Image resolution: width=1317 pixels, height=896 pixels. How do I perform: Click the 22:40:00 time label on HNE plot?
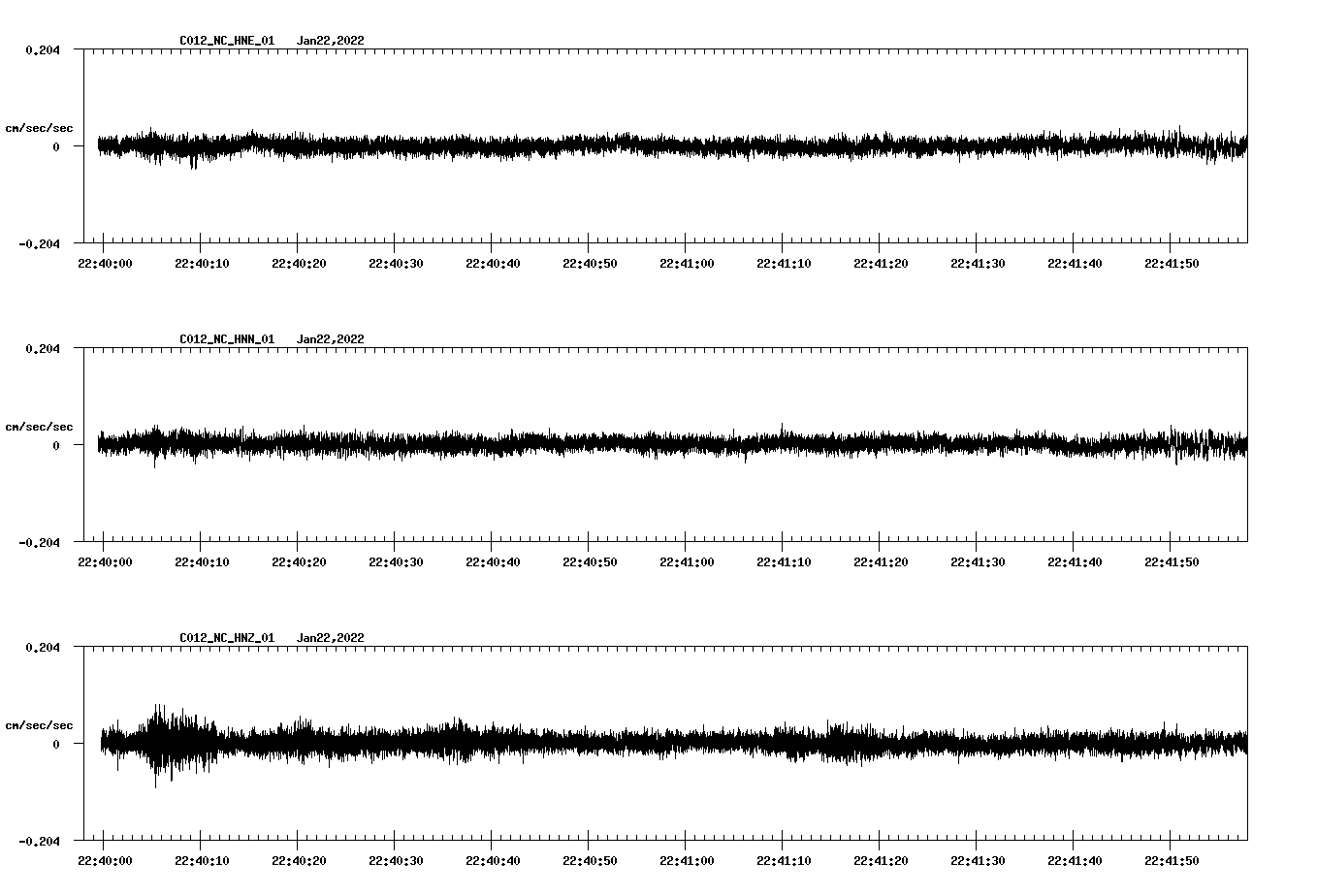(x=105, y=264)
